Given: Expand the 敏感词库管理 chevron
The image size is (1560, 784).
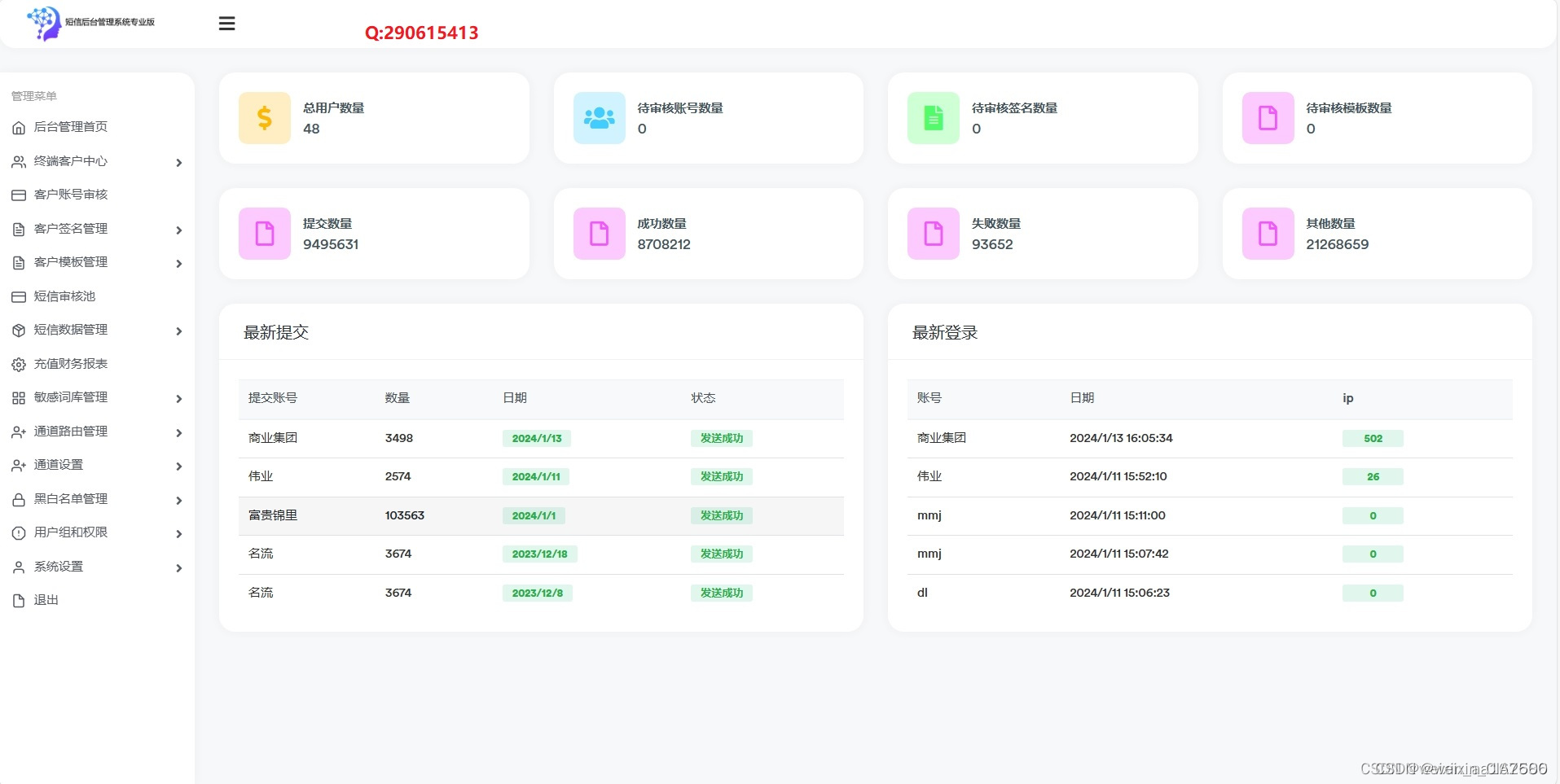Looking at the screenshot, I should 179,399.
